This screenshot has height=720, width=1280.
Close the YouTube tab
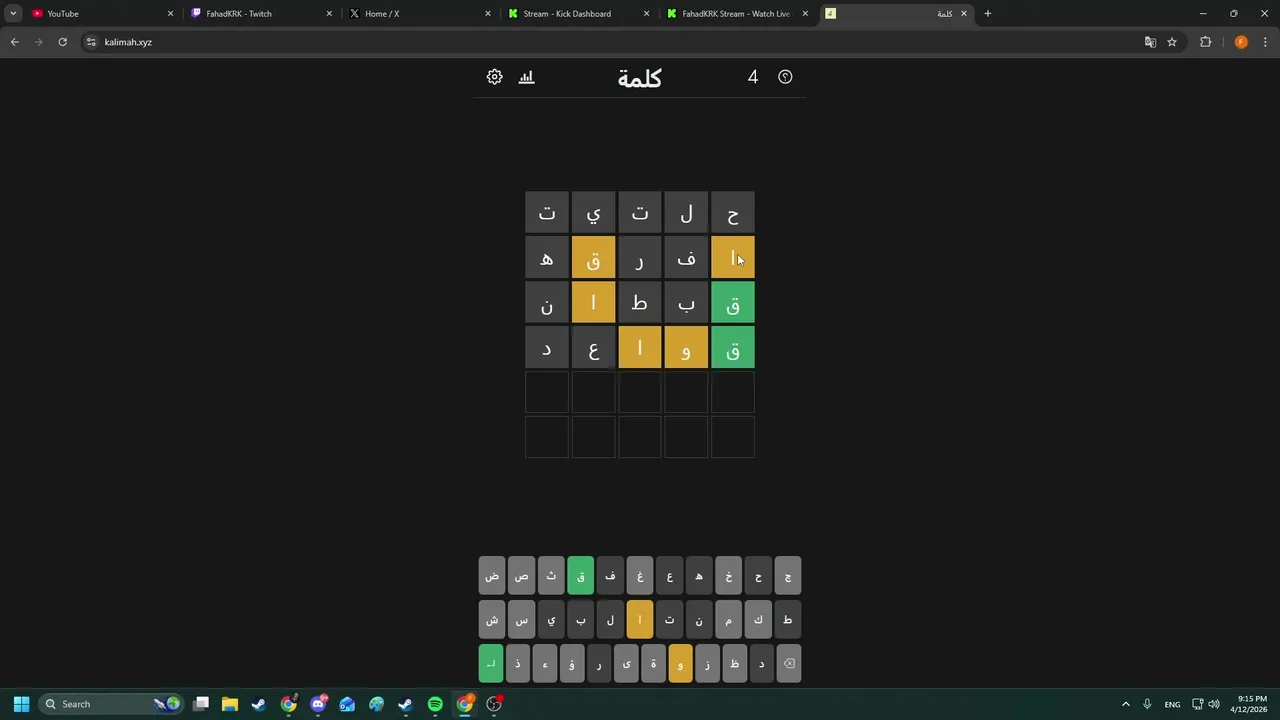pyautogui.click(x=170, y=14)
